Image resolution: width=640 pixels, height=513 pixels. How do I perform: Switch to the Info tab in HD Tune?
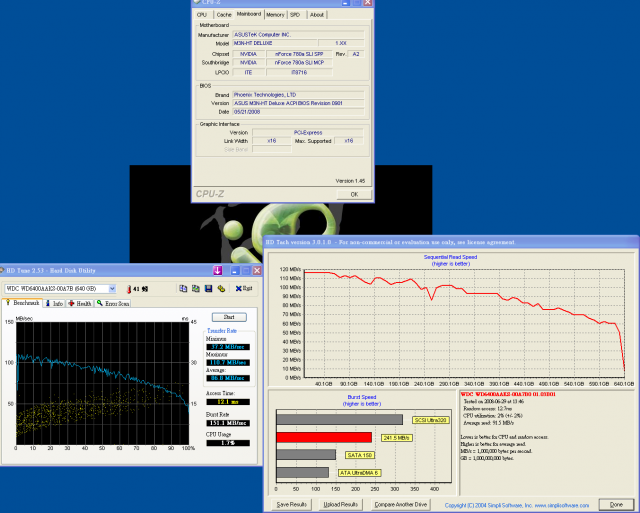pos(54,304)
